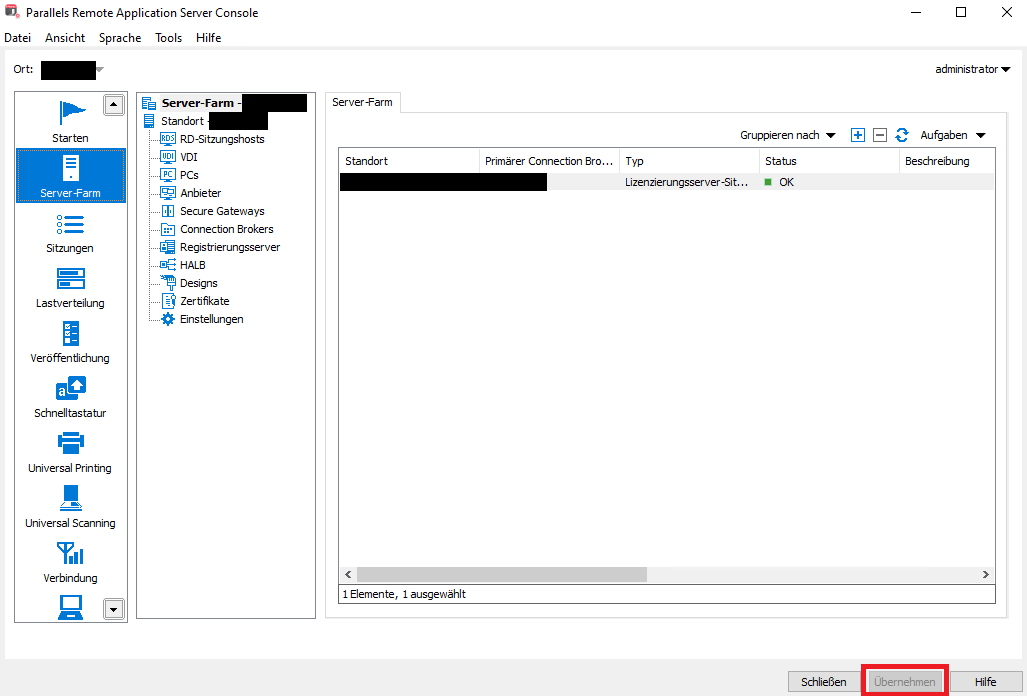Open the Universal Scanning scanner icon
The image size is (1027, 696).
coord(70,498)
